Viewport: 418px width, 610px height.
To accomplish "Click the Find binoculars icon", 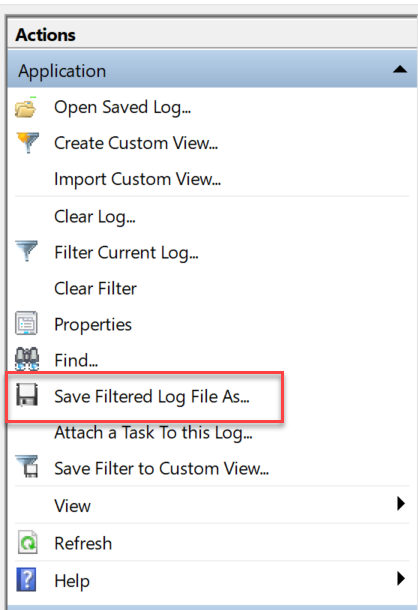I will click(26, 359).
